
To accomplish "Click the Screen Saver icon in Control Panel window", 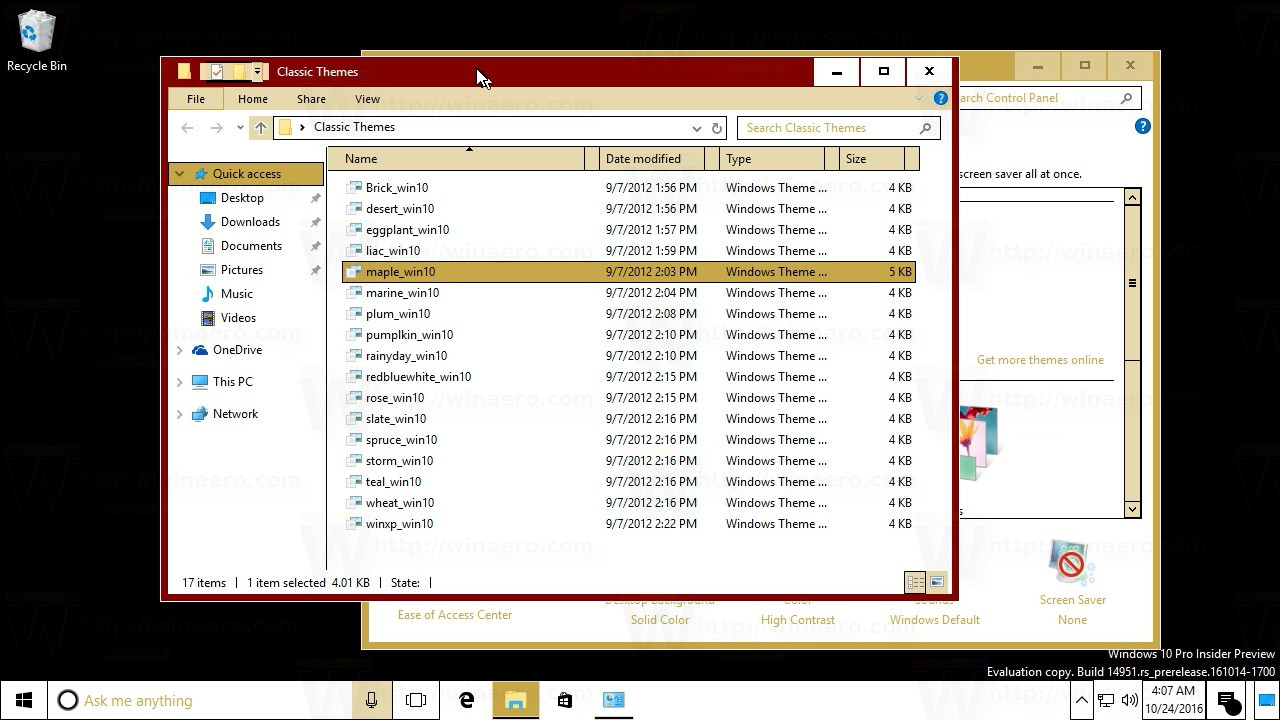I will 1071,563.
